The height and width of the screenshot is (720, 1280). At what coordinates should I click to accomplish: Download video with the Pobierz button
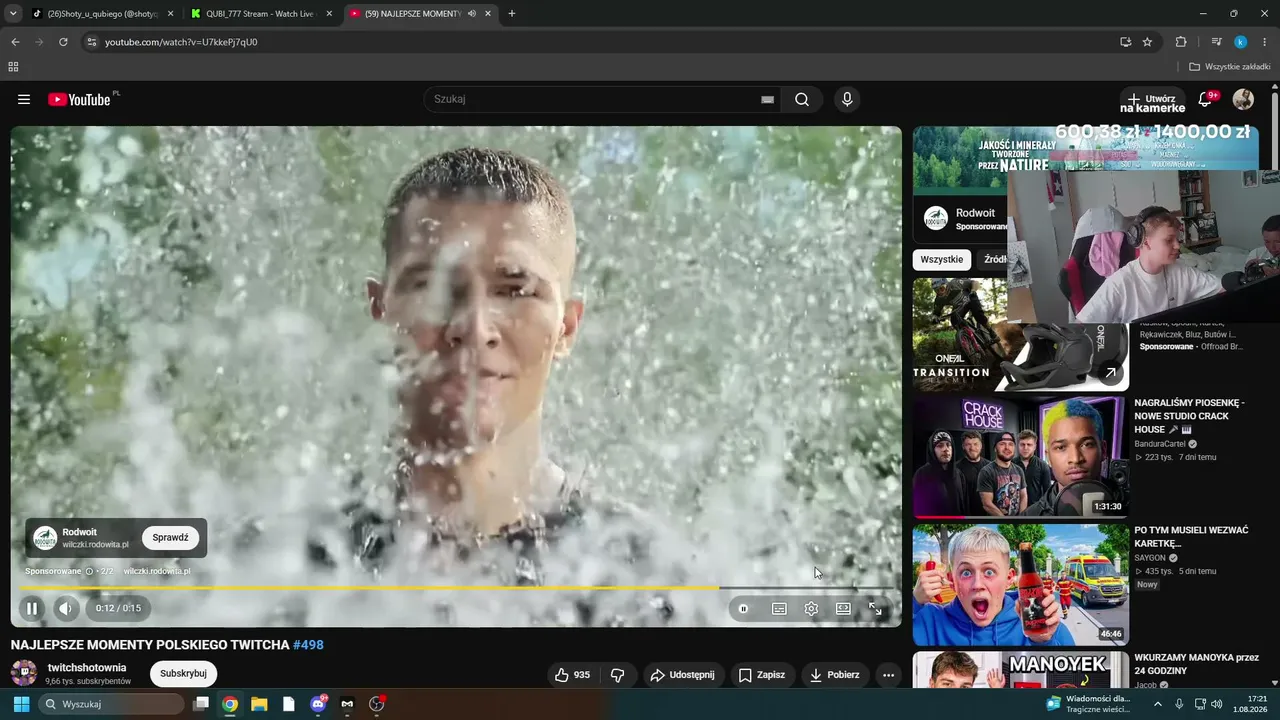pyautogui.click(x=835, y=675)
